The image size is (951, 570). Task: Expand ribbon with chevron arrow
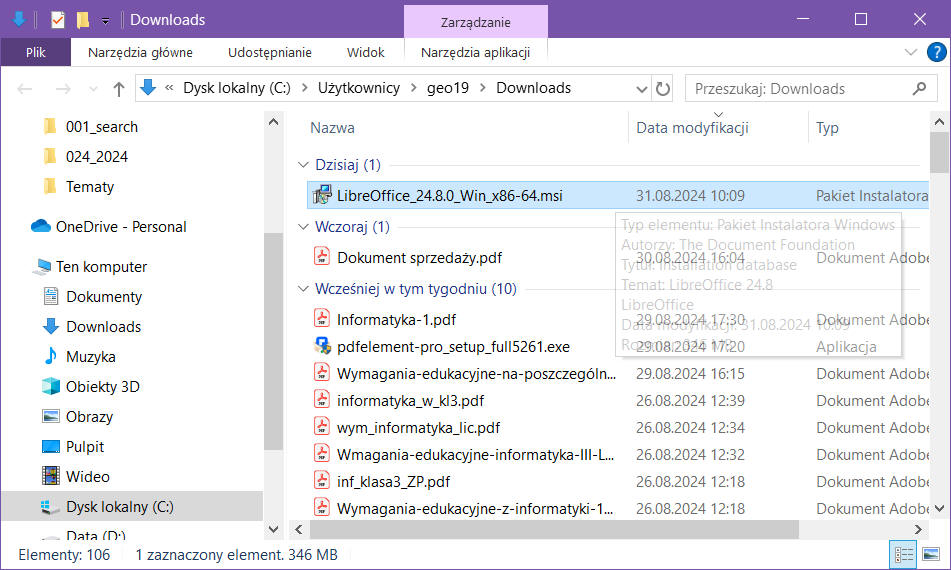click(910, 53)
